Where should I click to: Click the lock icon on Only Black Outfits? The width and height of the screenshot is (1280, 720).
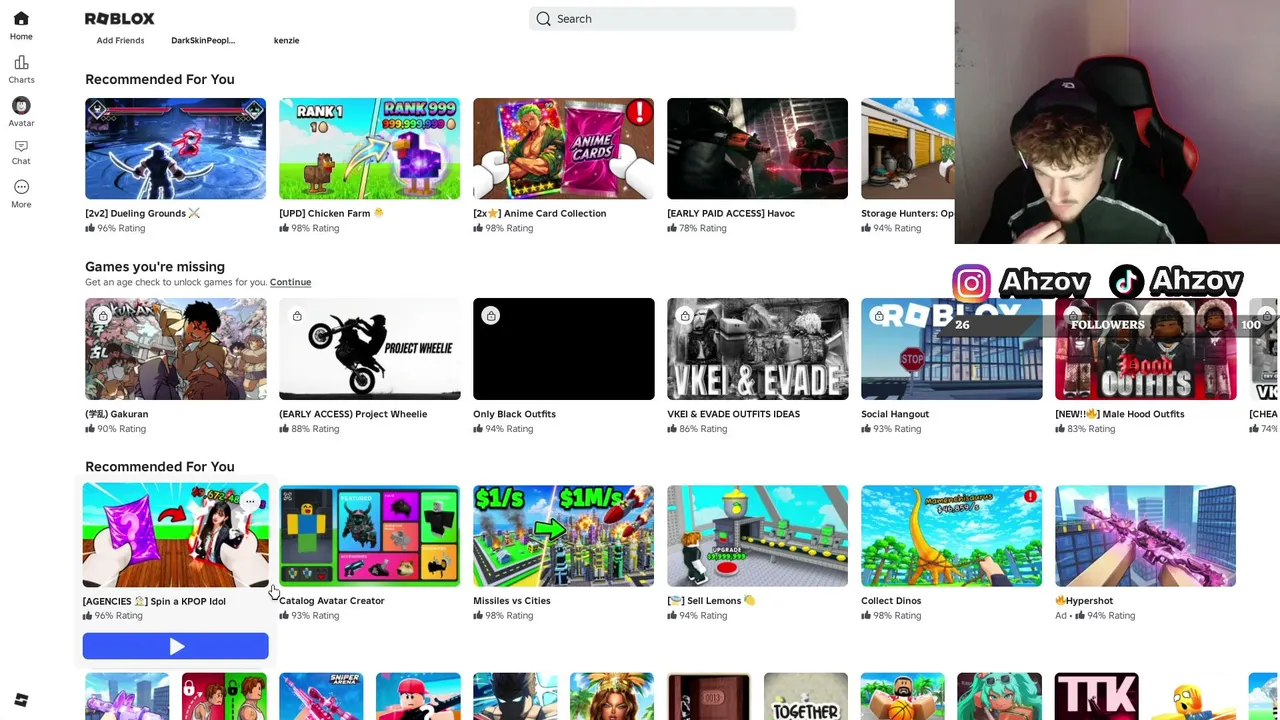(x=491, y=316)
